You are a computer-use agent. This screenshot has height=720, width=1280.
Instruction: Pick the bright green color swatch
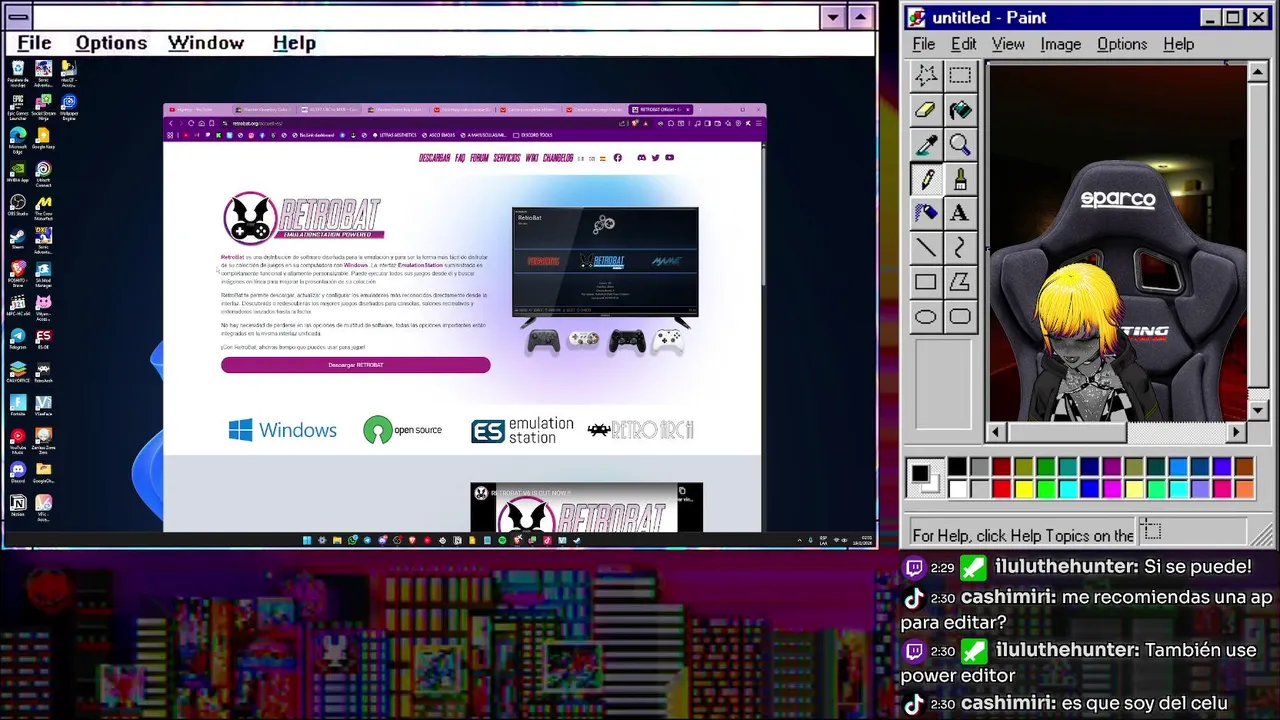point(1045,488)
